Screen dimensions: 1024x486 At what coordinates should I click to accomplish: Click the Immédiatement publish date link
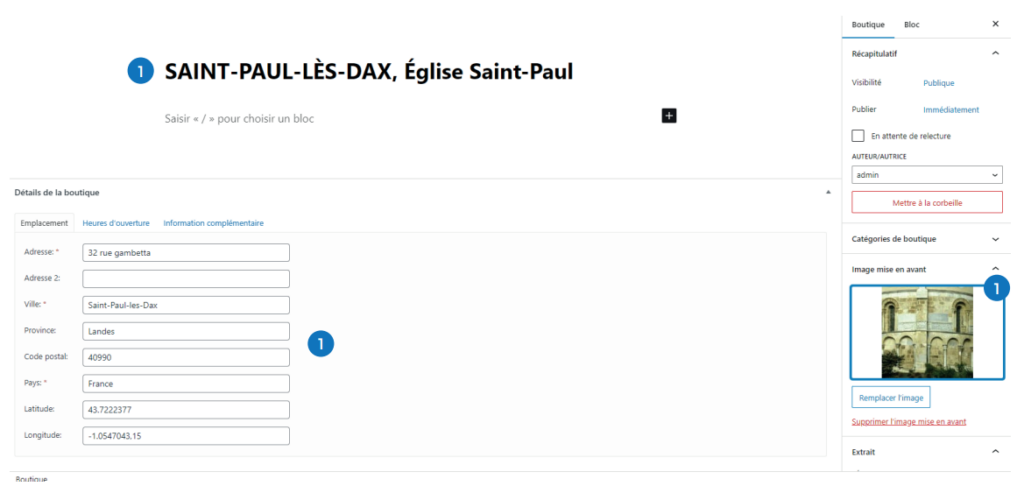tap(950, 110)
